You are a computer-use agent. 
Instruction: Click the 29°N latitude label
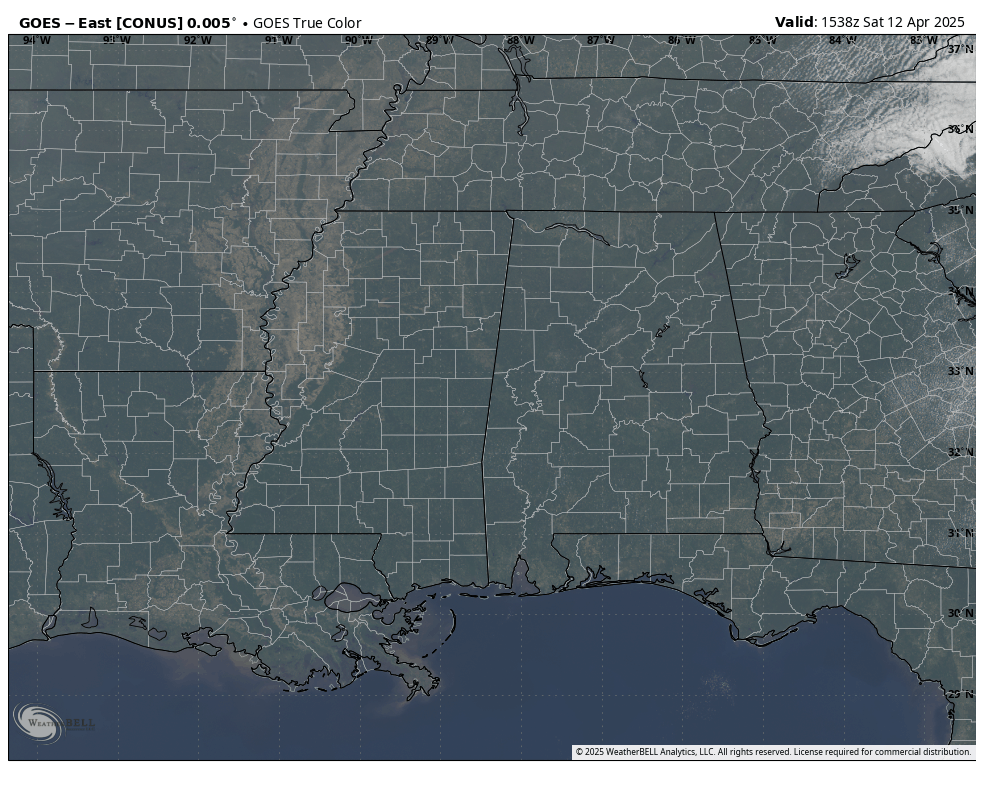tap(960, 693)
